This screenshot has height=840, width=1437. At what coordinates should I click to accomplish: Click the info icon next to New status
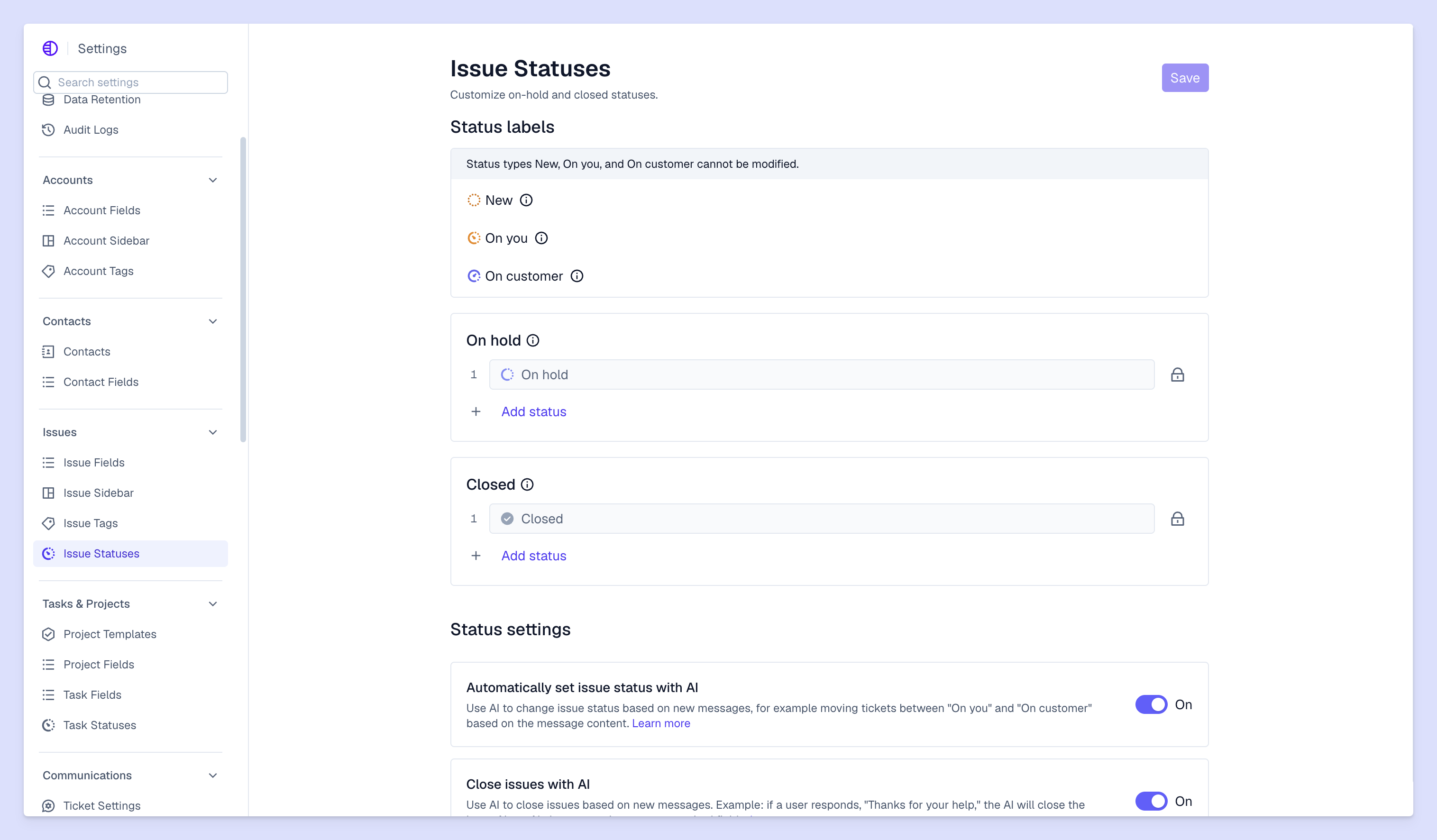pyautogui.click(x=526, y=200)
